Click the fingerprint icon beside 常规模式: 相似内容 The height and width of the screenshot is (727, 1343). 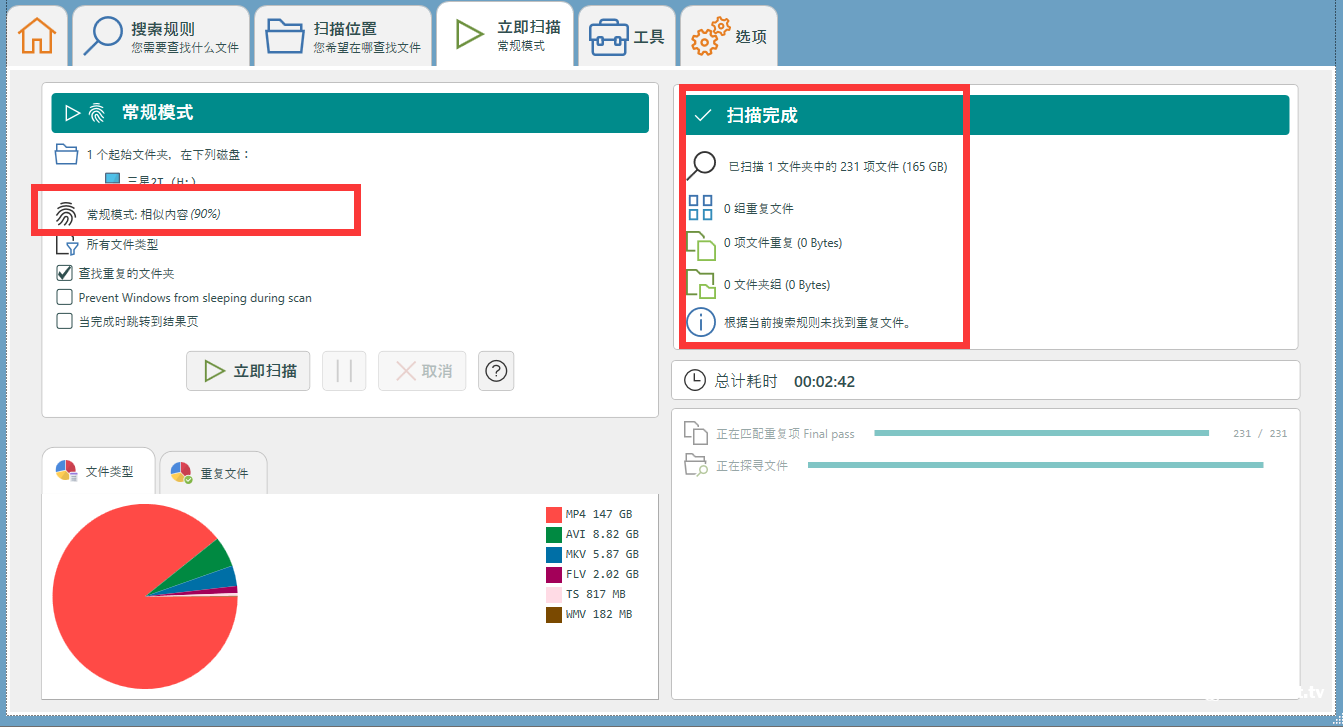(x=66, y=213)
